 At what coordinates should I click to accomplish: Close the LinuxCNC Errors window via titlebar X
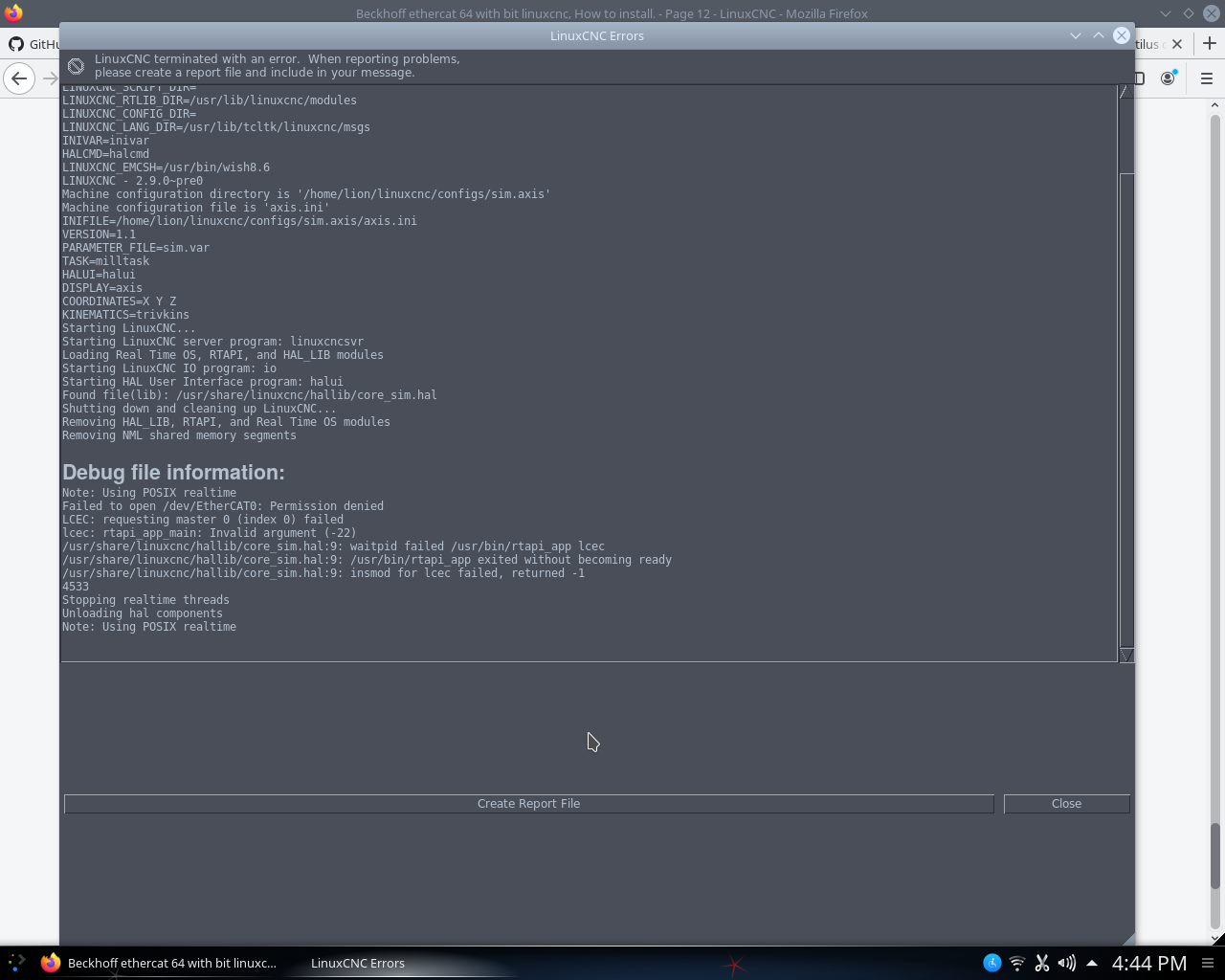point(1122,35)
